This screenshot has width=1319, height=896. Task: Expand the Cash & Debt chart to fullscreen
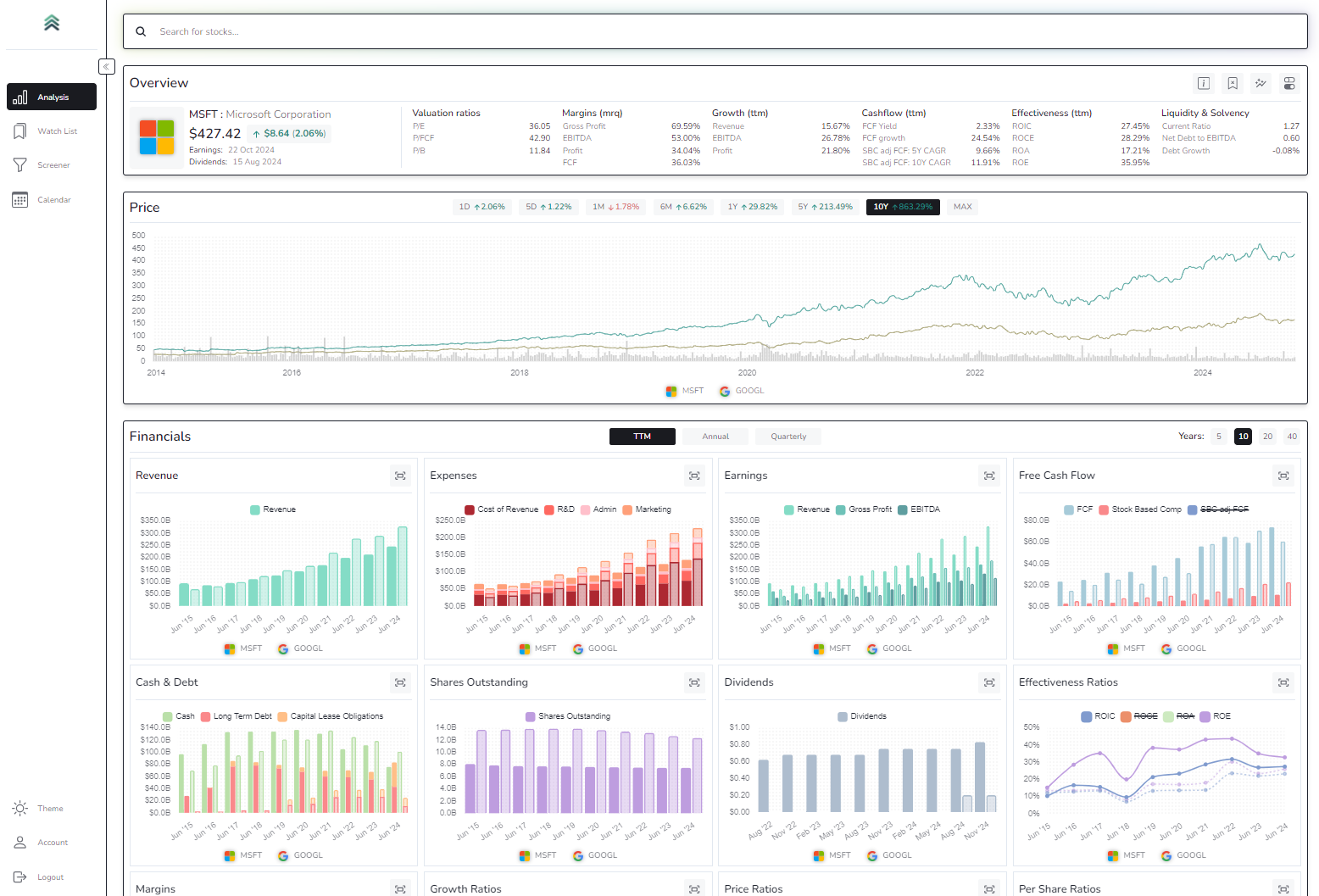coord(400,682)
